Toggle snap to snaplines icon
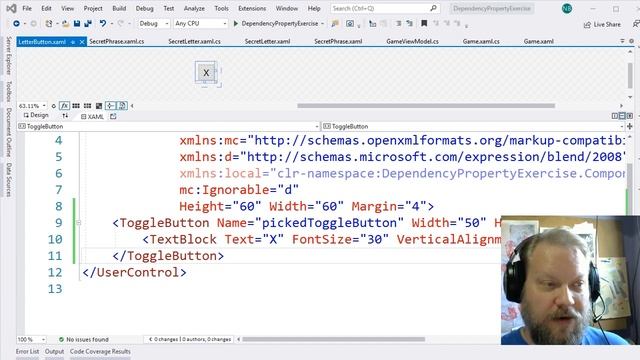 coord(110,106)
